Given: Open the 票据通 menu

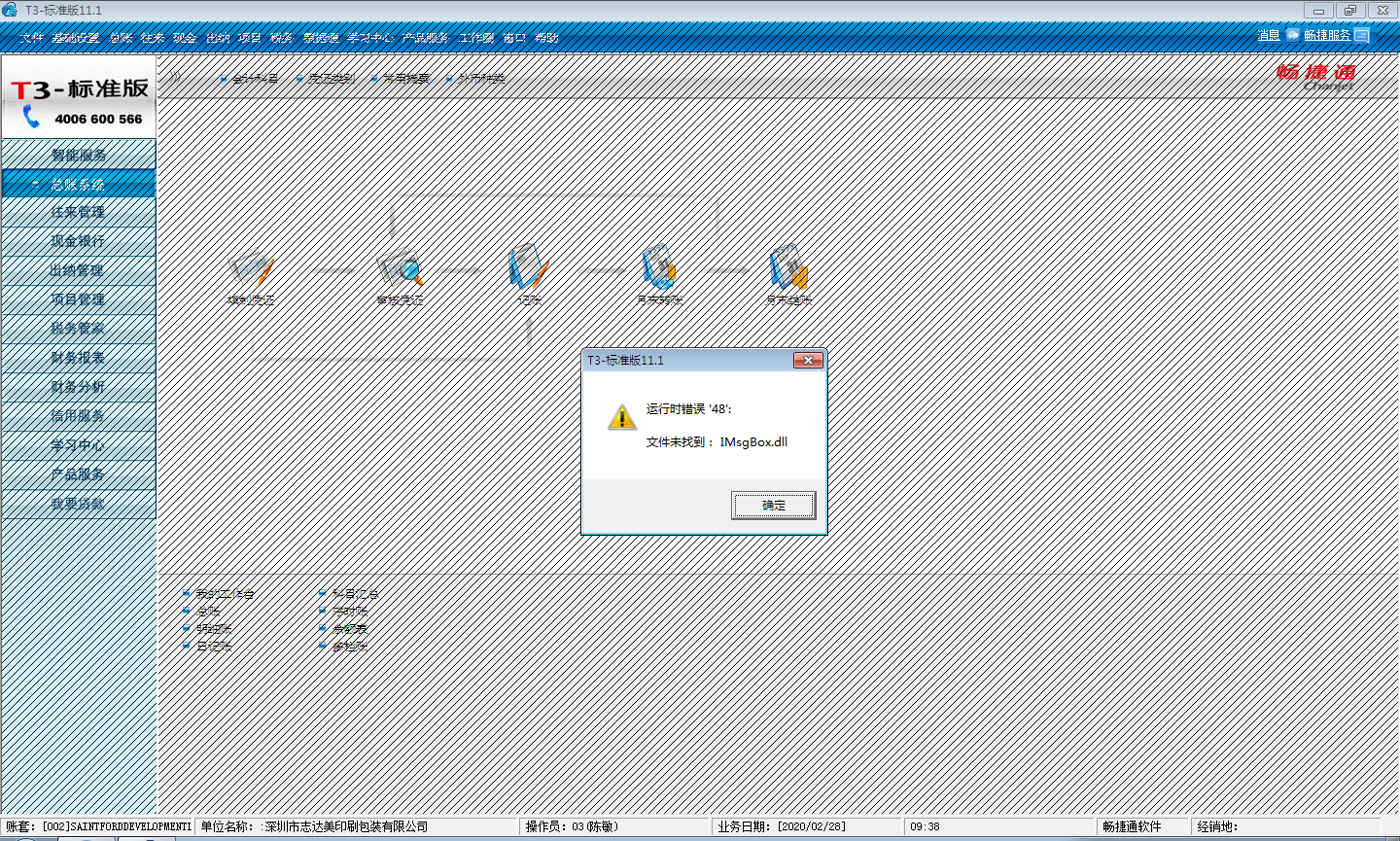Looking at the screenshot, I should [321, 38].
